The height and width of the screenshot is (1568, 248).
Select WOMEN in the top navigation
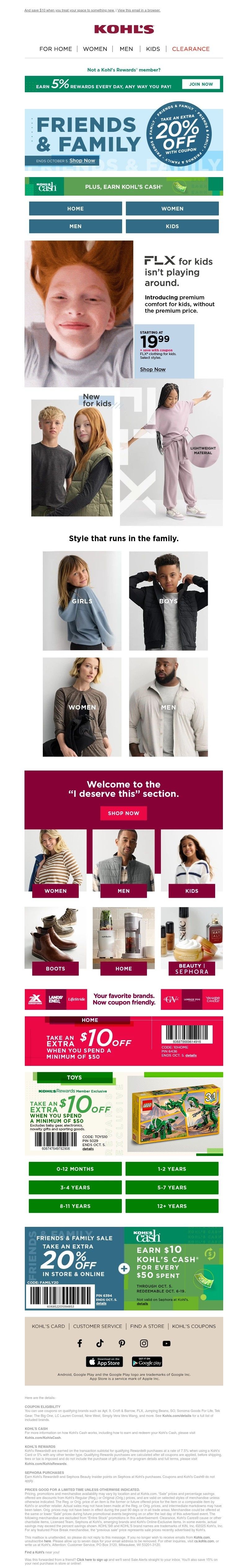(x=95, y=49)
